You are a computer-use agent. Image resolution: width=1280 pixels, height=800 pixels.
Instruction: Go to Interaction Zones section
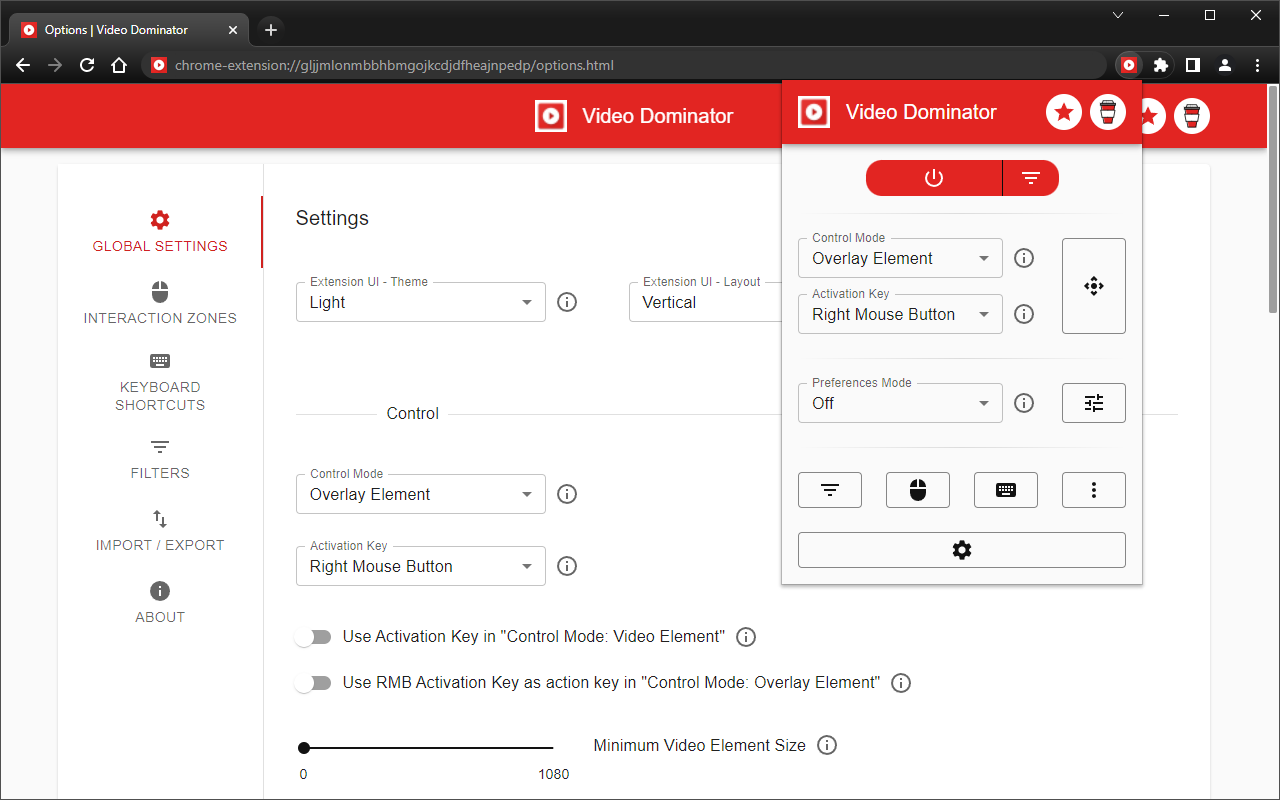click(x=160, y=304)
